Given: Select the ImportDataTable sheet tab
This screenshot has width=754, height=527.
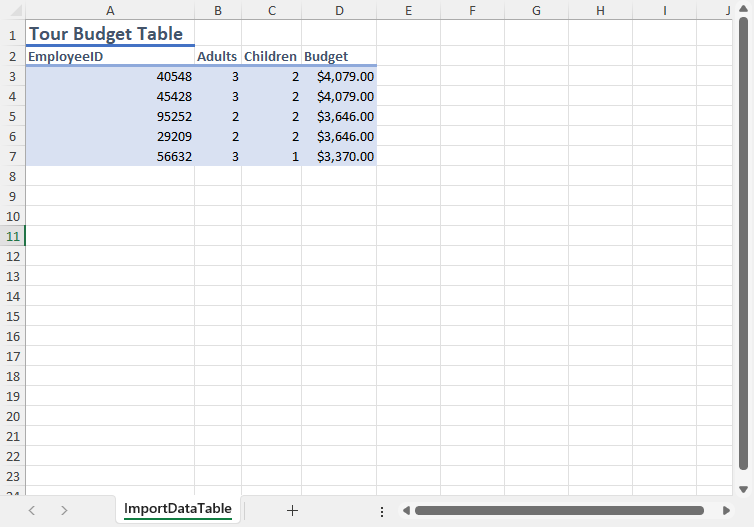Looking at the screenshot, I should click(x=178, y=509).
